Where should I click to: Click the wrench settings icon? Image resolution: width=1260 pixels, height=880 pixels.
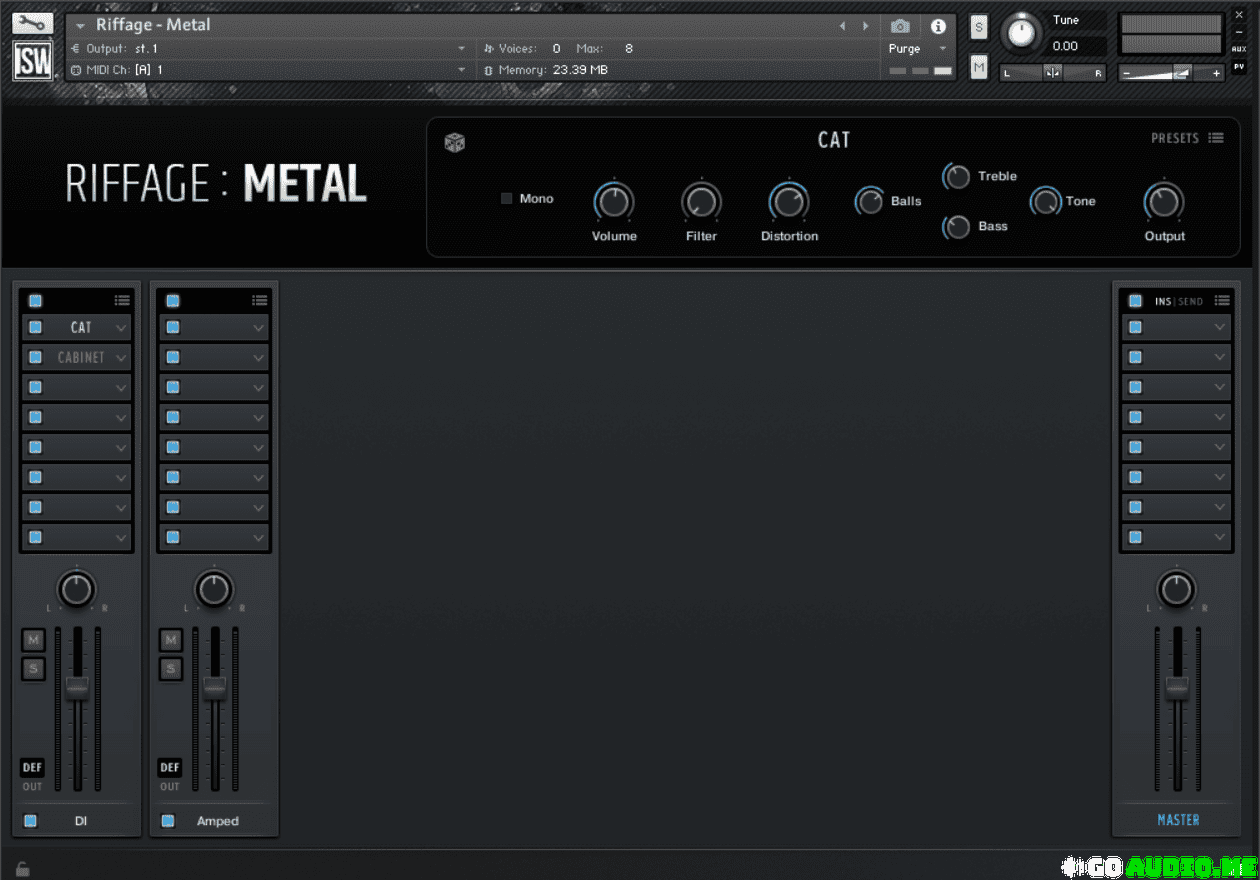pyautogui.click(x=33, y=22)
